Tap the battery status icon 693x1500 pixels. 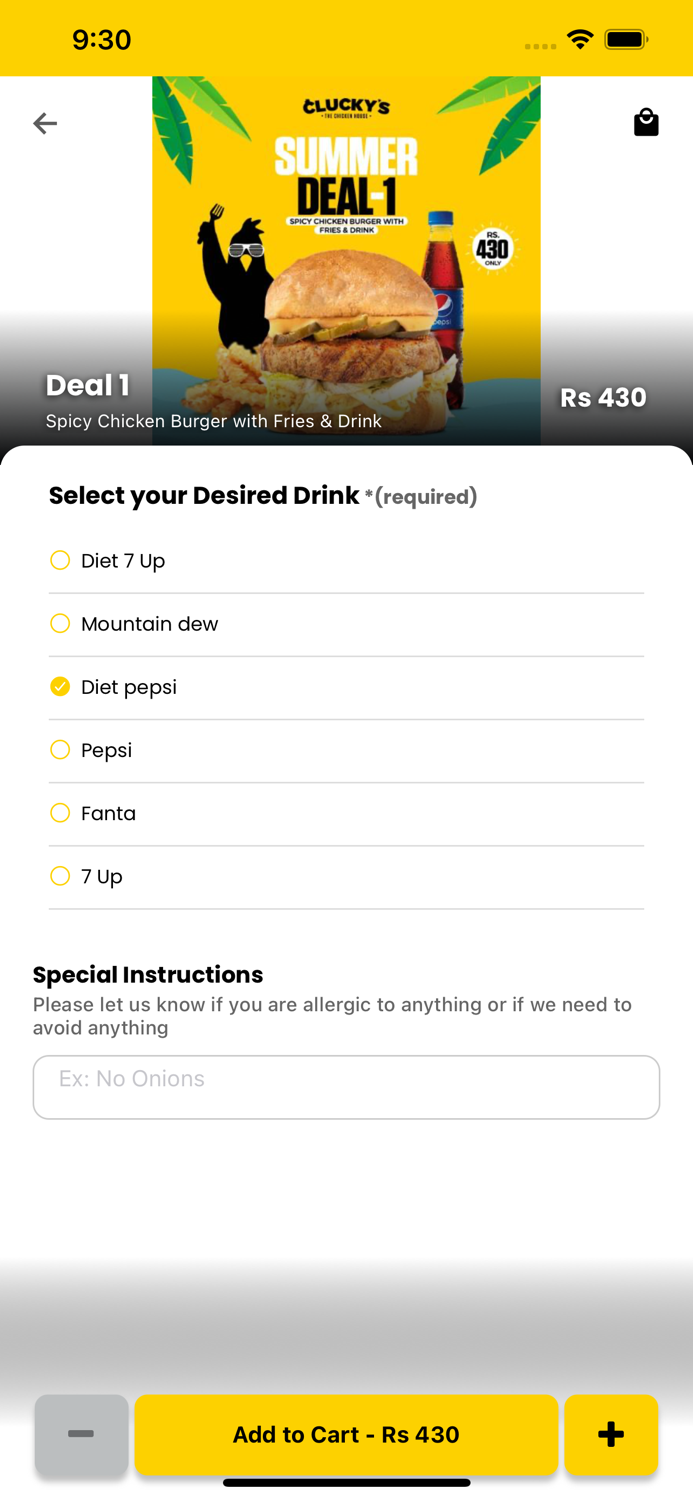coord(627,40)
